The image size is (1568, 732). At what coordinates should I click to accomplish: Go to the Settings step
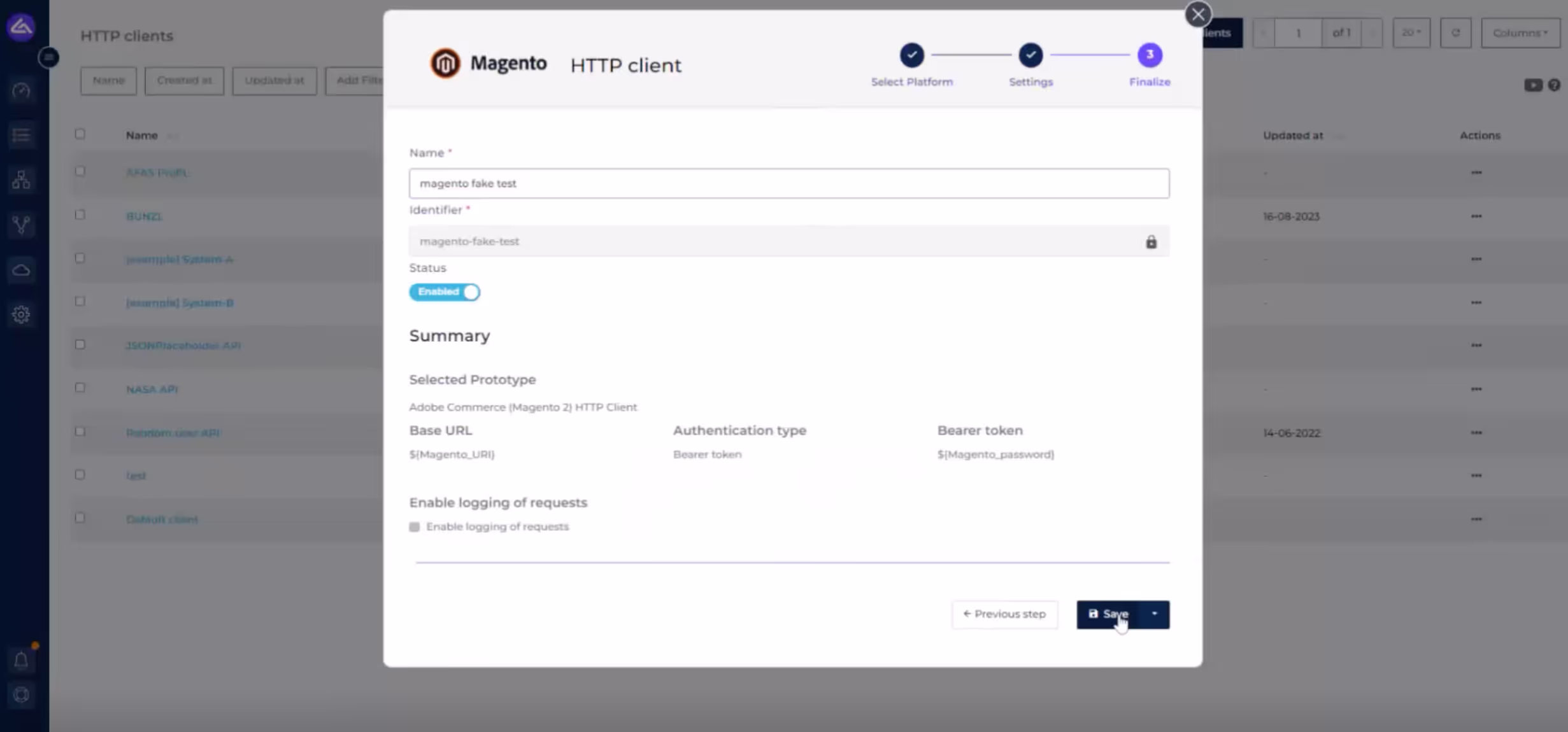click(x=1030, y=55)
